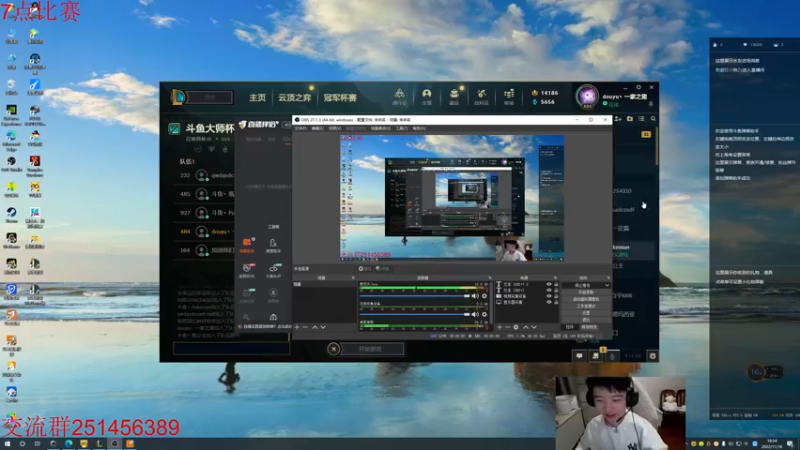Adjust first audio track volume slider in OBS
This screenshot has height=450, width=800.
tap(414, 296)
